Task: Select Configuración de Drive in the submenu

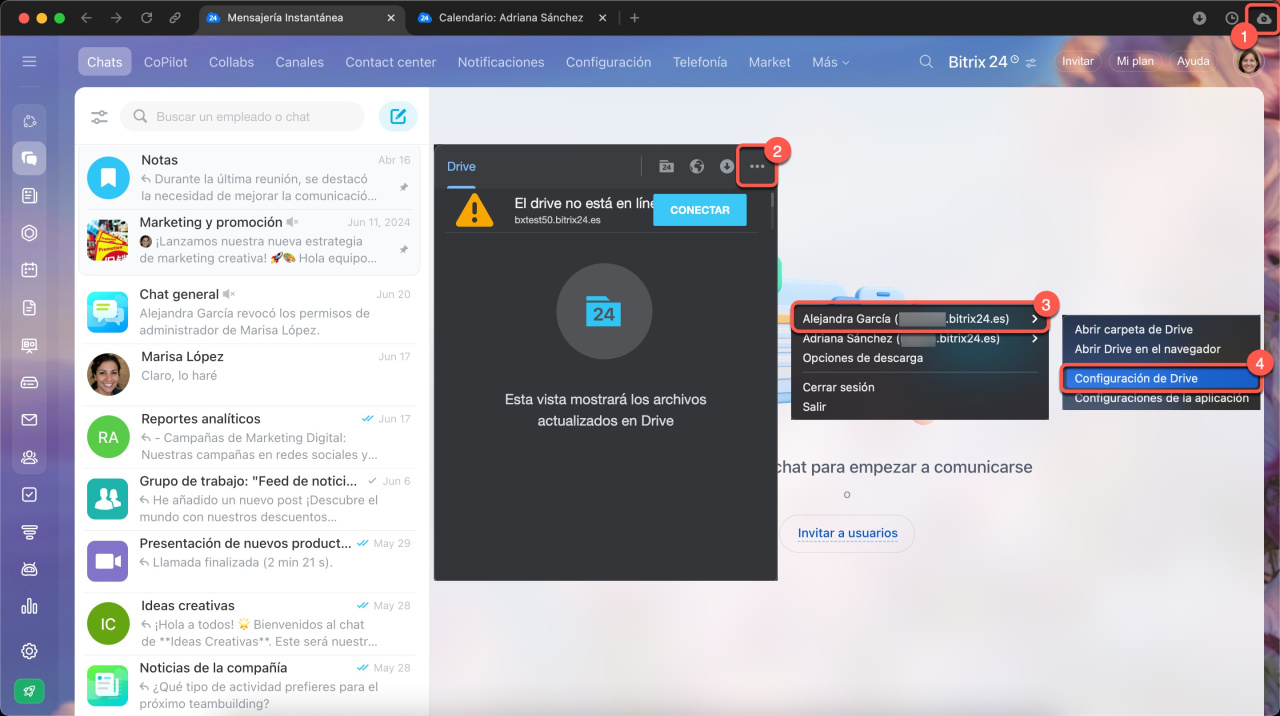Action: tap(1159, 379)
